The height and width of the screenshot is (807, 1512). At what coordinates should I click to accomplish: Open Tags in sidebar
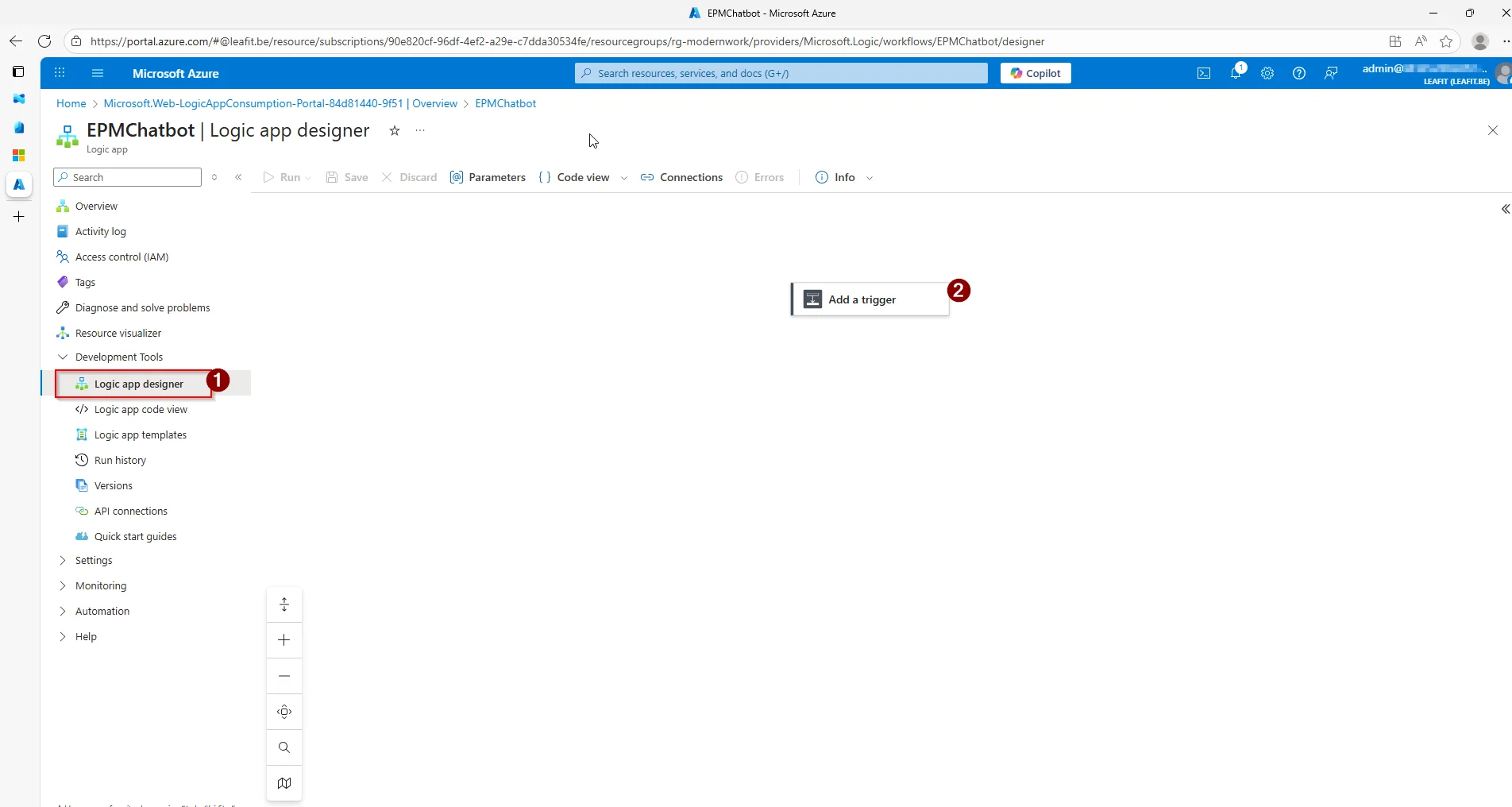click(85, 282)
